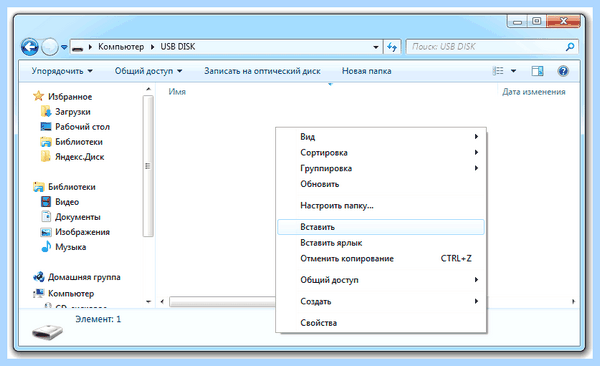Choose Настроить папку... in context menu
600x366 pixels.
[x=381, y=206]
